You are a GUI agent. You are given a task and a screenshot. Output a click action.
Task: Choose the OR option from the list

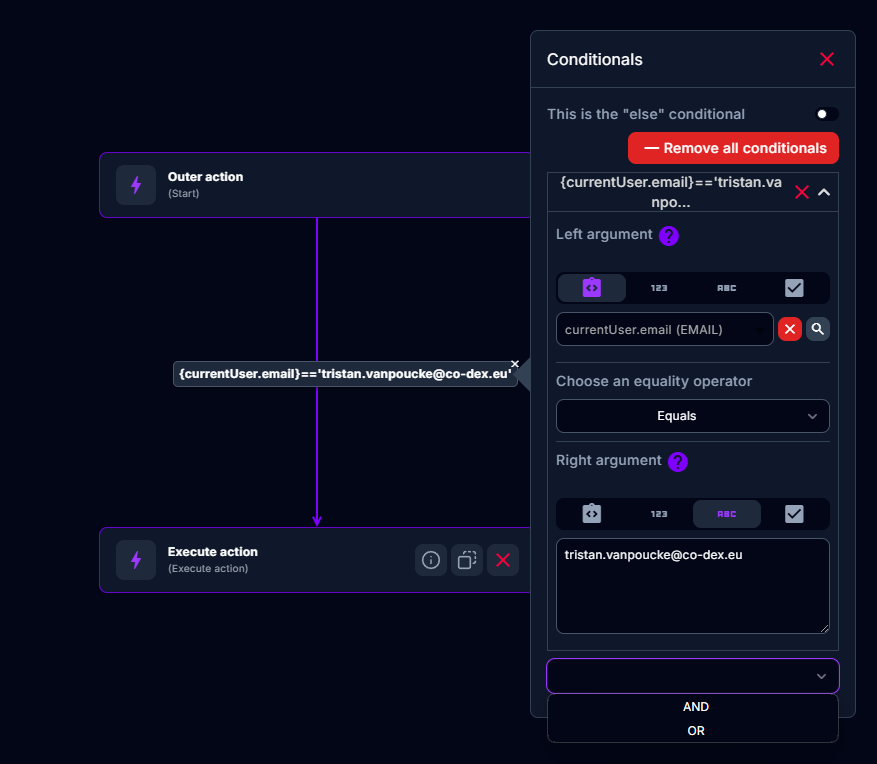pyautogui.click(x=696, y=731)
